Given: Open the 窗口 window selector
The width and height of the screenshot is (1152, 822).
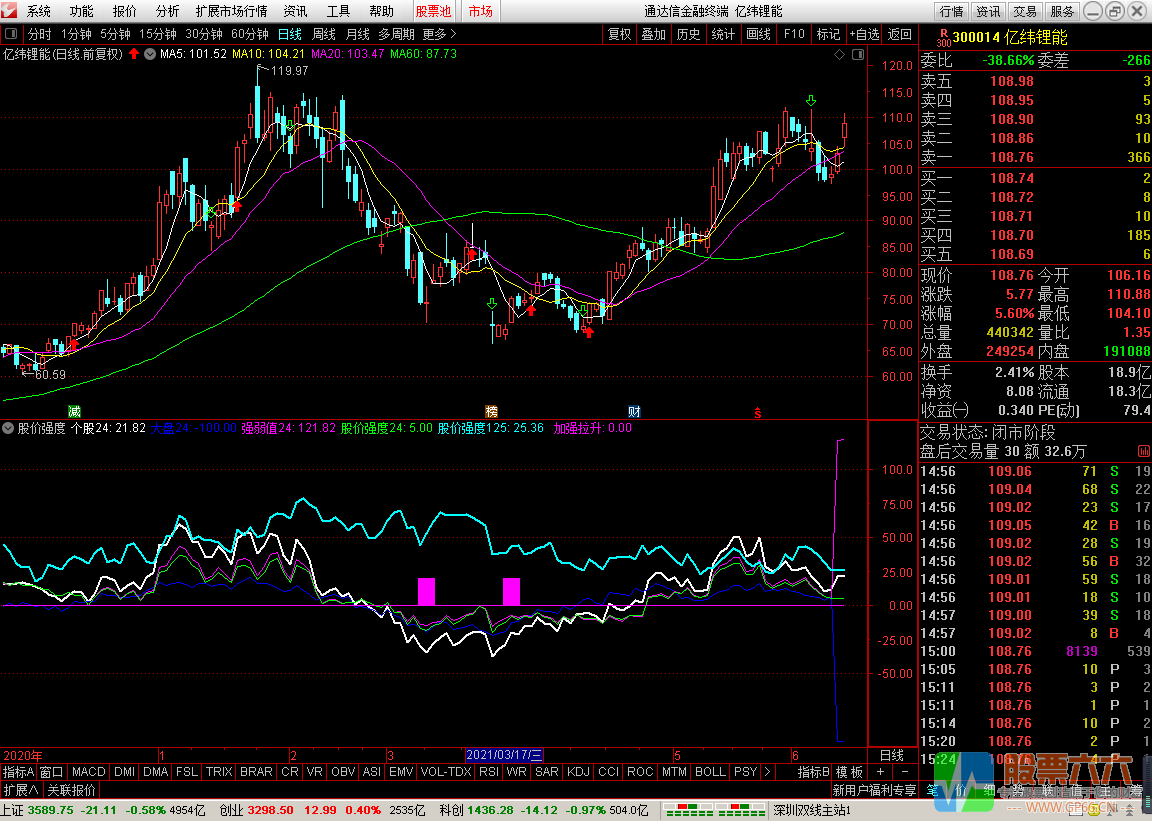Looking at the screenshot, I should click(51, 771).
